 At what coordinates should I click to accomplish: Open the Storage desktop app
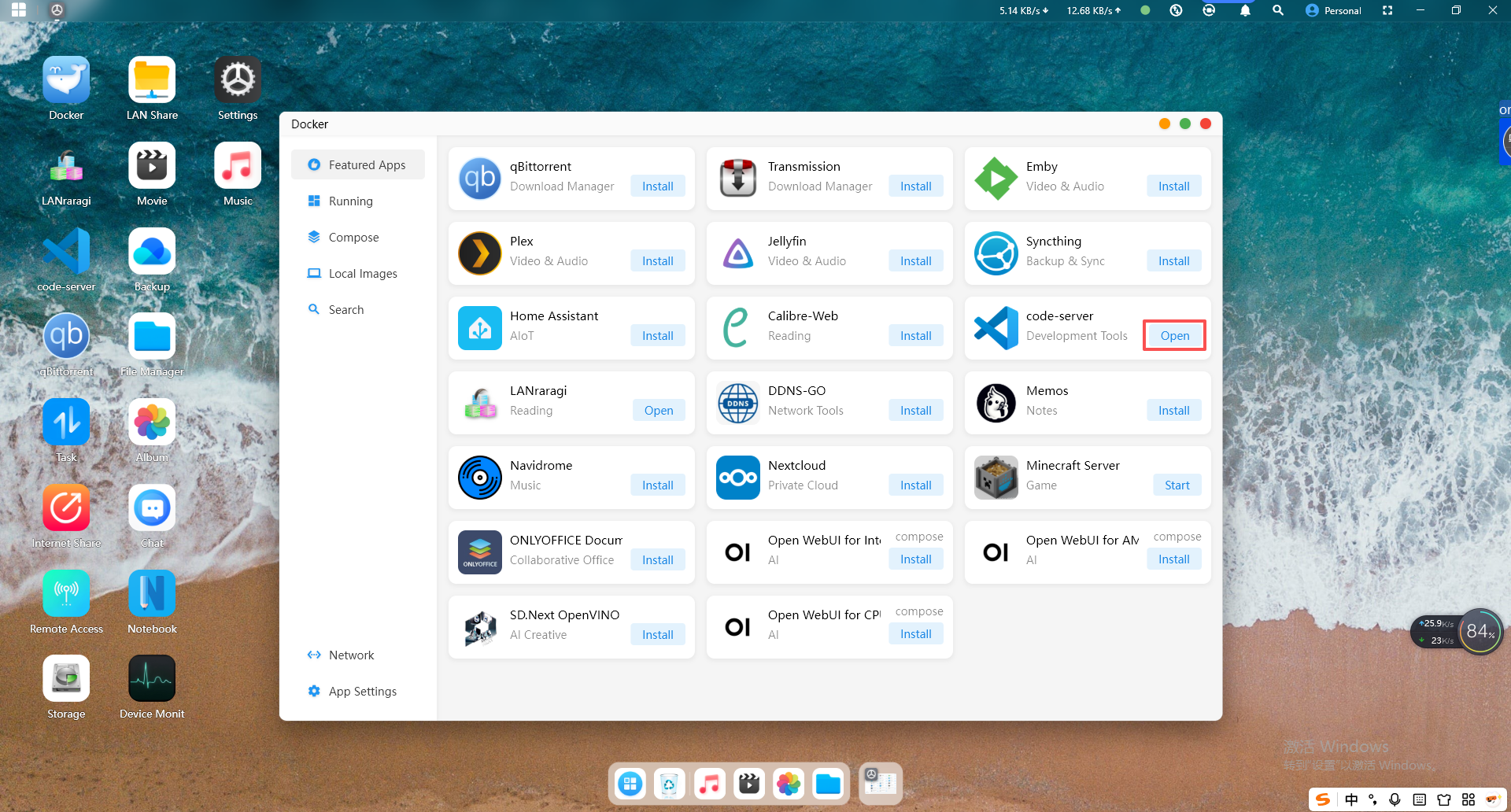(66, 679)
